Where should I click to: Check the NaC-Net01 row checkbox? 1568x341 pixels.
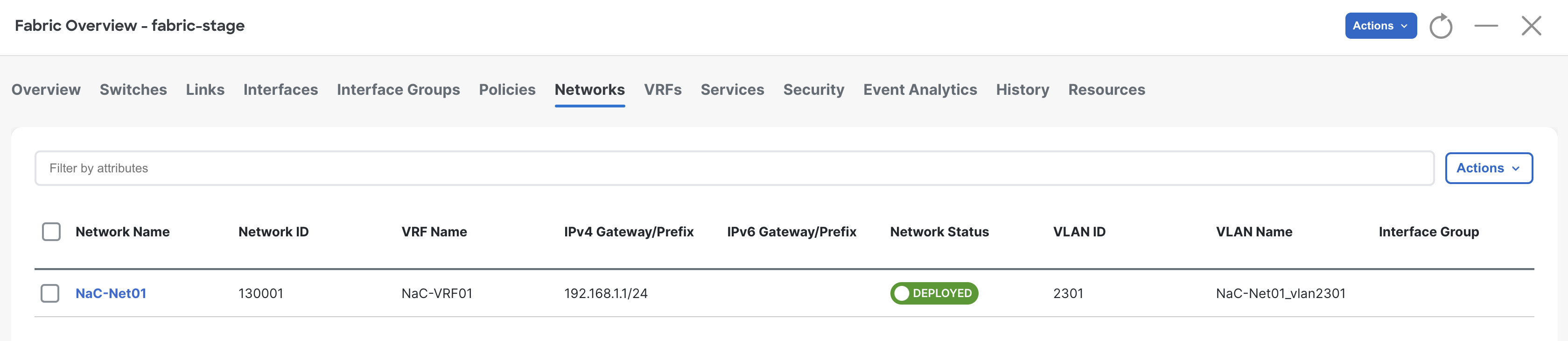coord(50,293)
